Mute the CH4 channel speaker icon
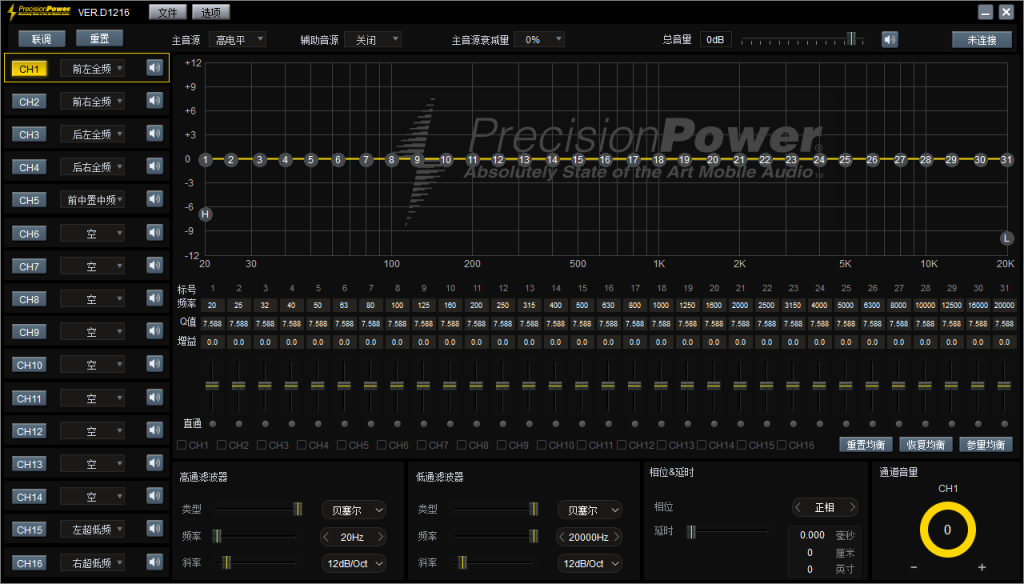 [x=154, y=167]
